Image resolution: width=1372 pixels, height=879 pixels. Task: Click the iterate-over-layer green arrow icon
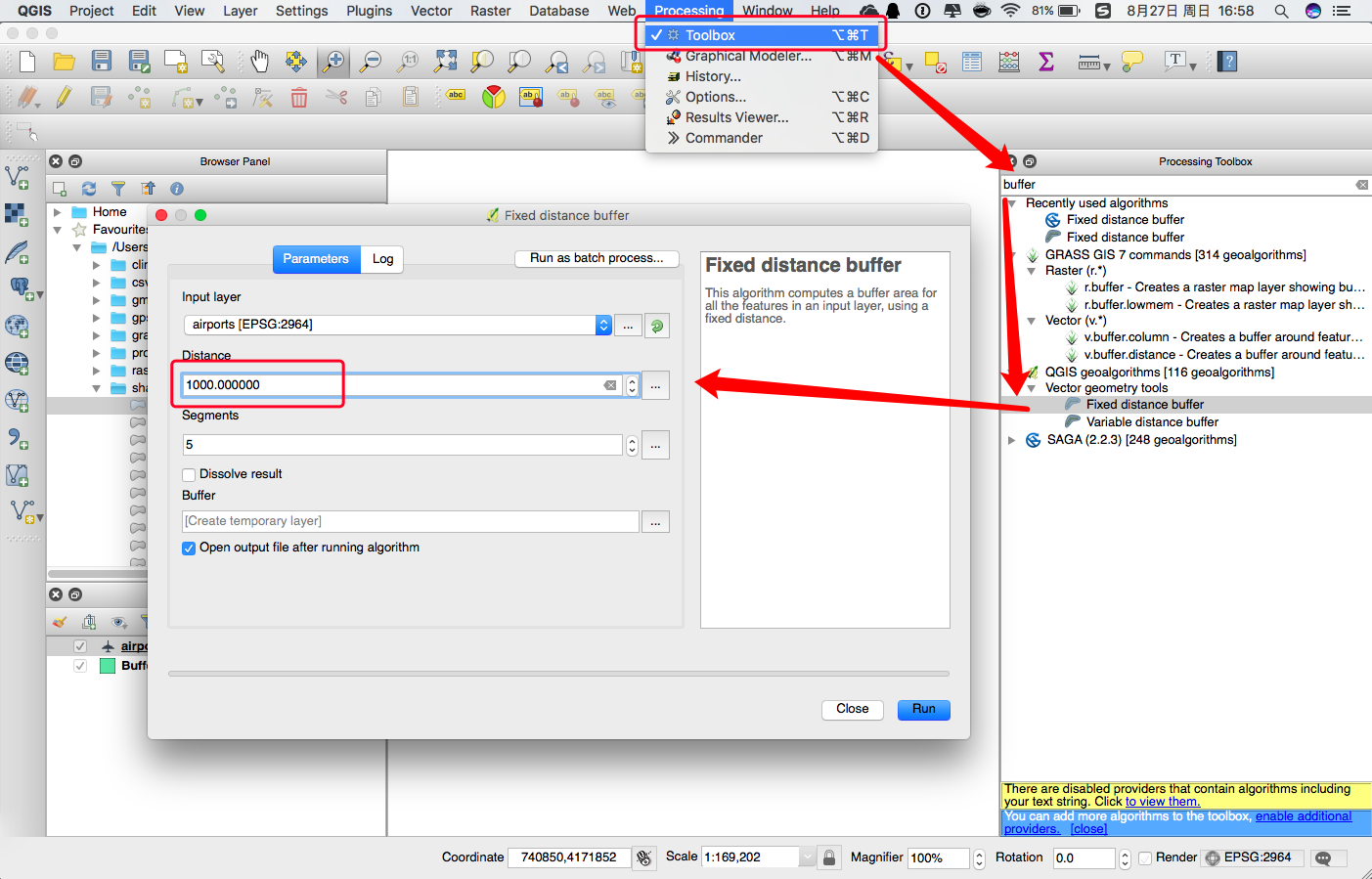click(657, 326)
